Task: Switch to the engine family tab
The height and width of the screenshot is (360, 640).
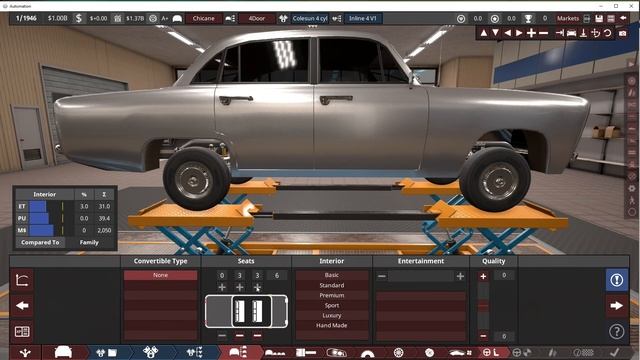Action: click(106, 352)
